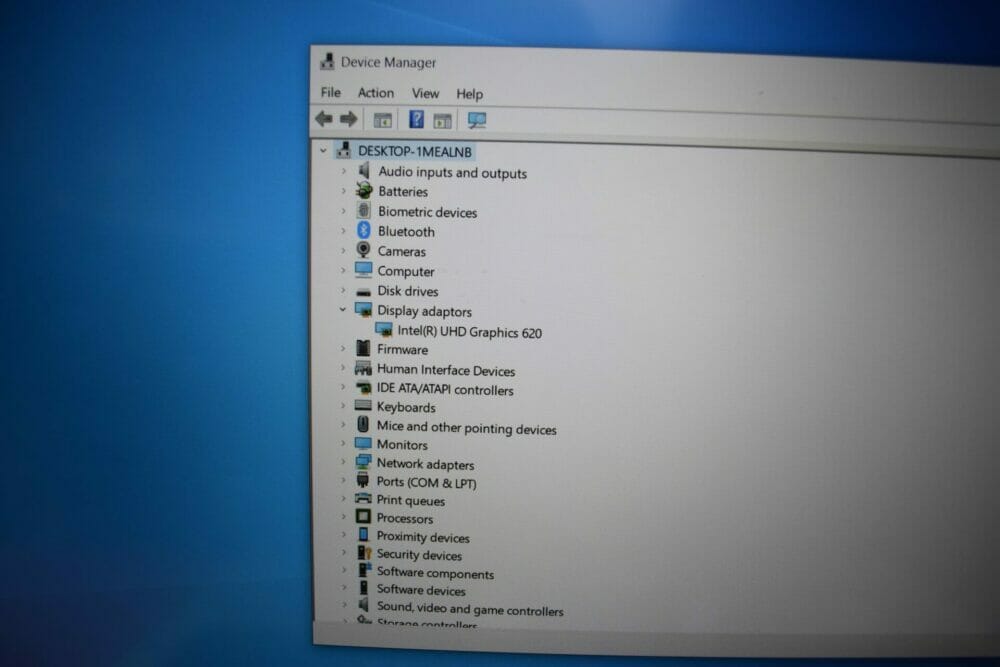Select the Print queues row
1000x667 pixels.
tap(410, 501)
